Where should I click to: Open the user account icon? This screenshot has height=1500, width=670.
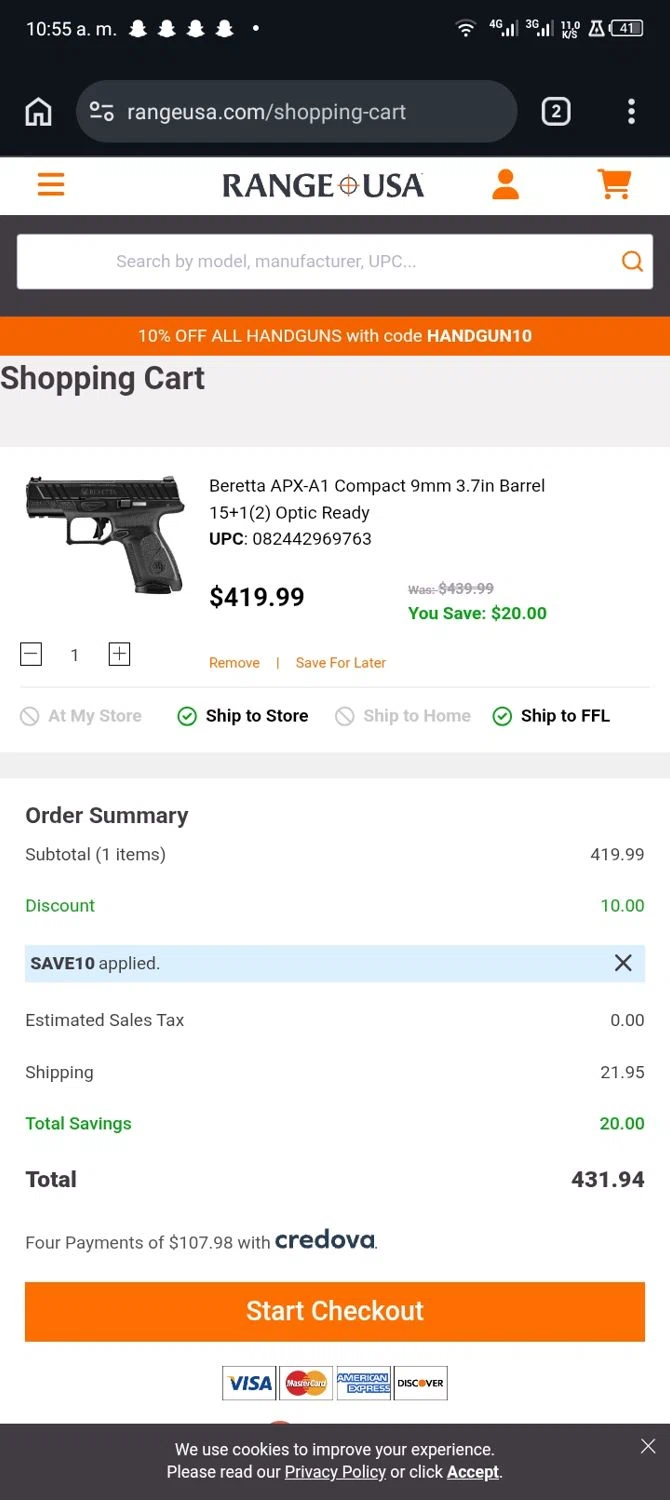(505, 185)
